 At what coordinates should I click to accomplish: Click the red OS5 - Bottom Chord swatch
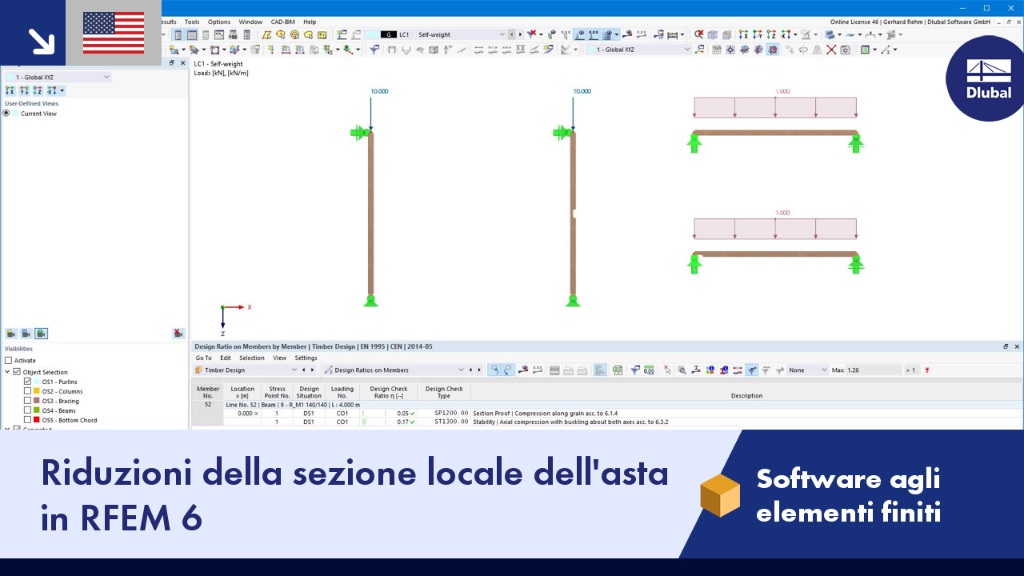[37, 420]
